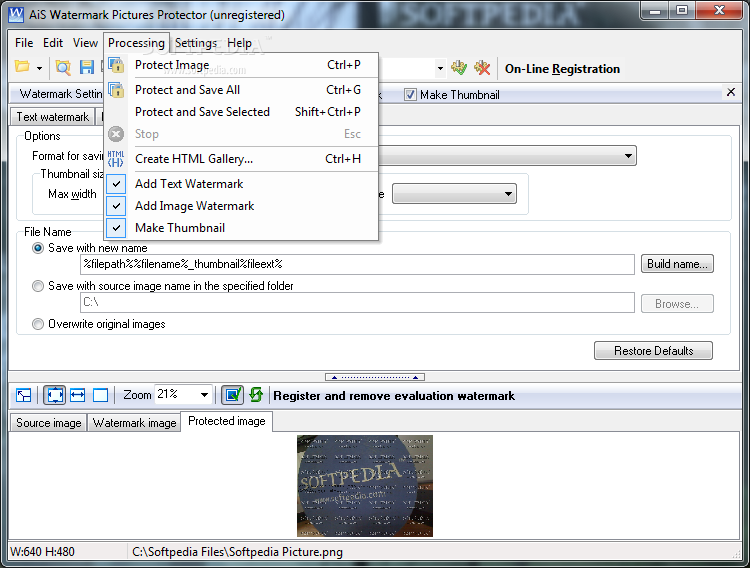Open the View menu
The image size is (750, 568).
coord(85,43)
